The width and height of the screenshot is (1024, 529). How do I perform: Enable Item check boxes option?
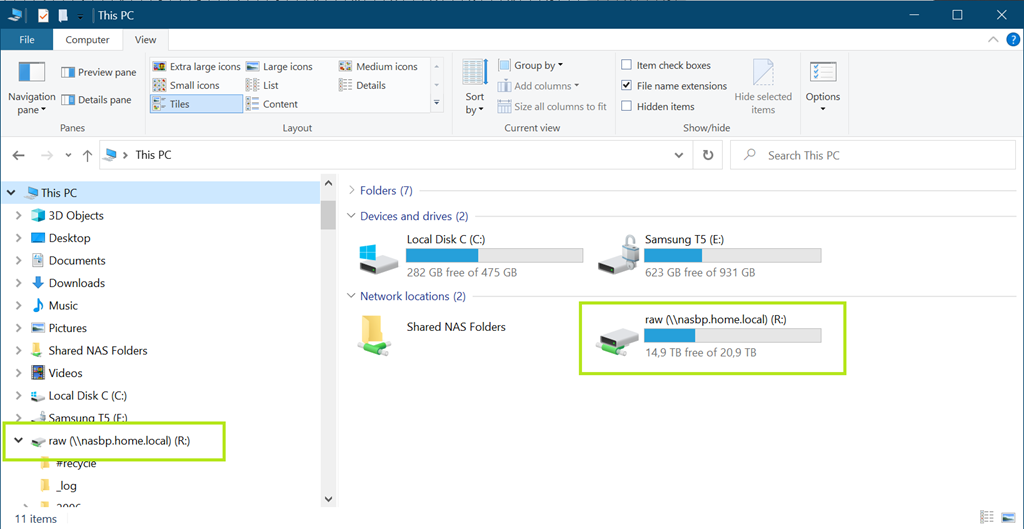[x=627, y=66]
